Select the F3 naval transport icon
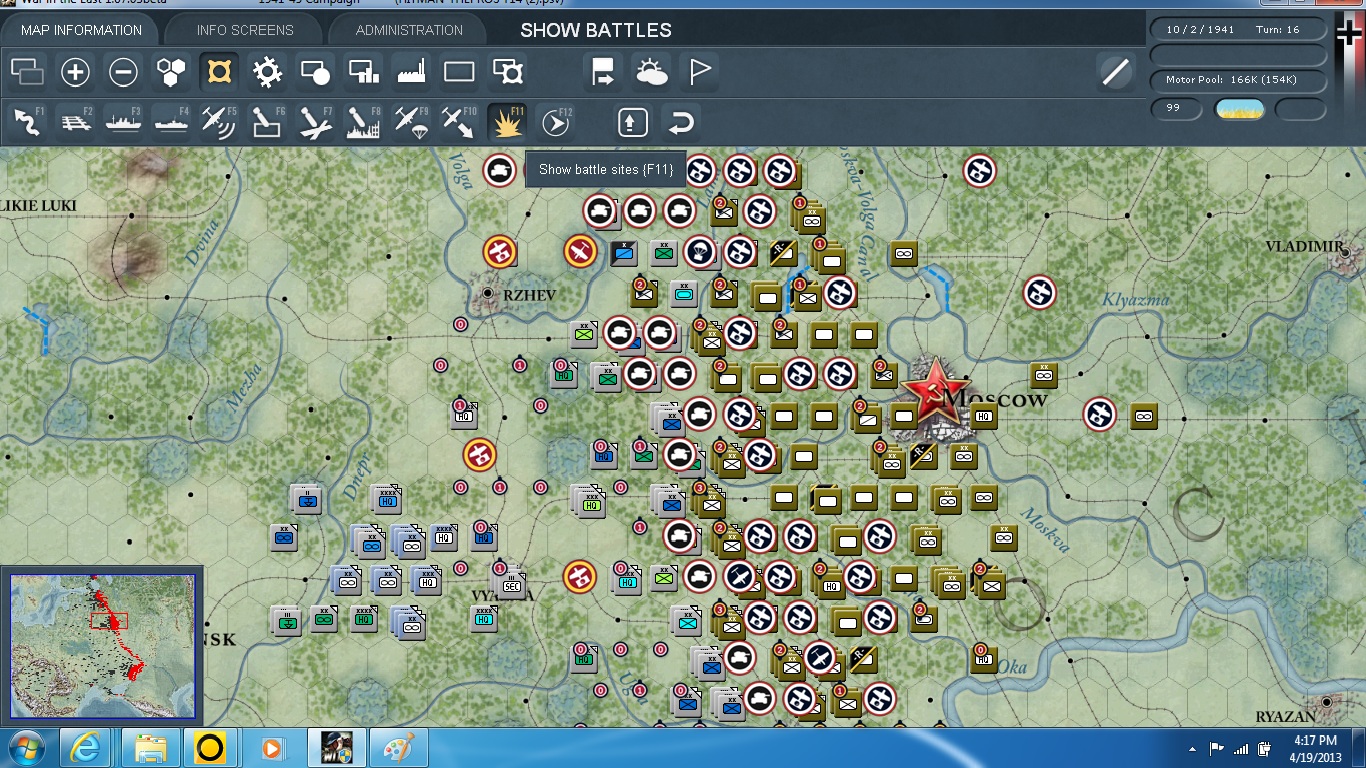This screenshot has height=768, width=1366. pos(124,121)
